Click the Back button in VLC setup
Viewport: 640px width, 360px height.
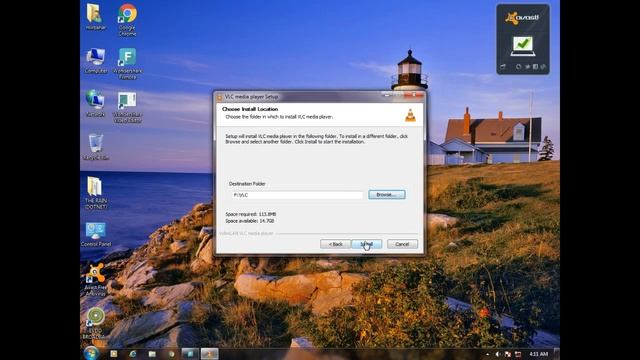tap(336, 244)
